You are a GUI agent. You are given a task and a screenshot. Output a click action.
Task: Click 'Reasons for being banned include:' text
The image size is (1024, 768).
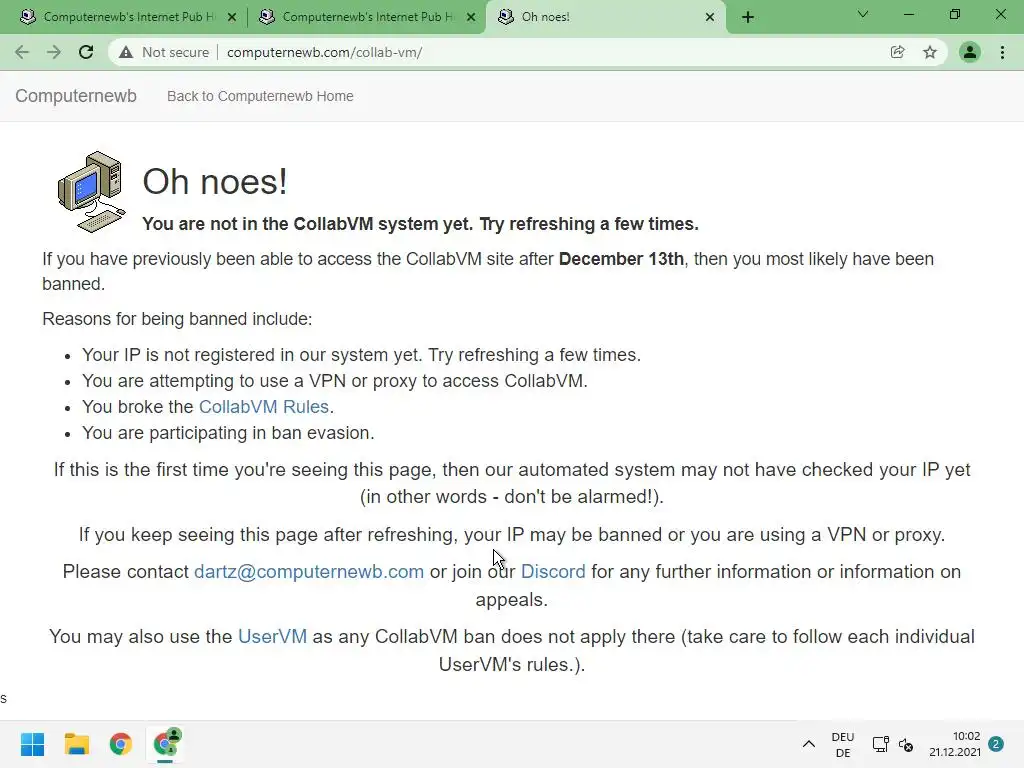pyautogui.click(x=177, y=319)
